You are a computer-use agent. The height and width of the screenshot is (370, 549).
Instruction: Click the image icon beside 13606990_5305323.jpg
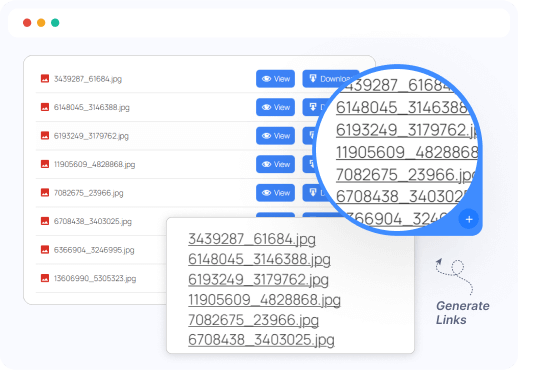click(45, 278)
